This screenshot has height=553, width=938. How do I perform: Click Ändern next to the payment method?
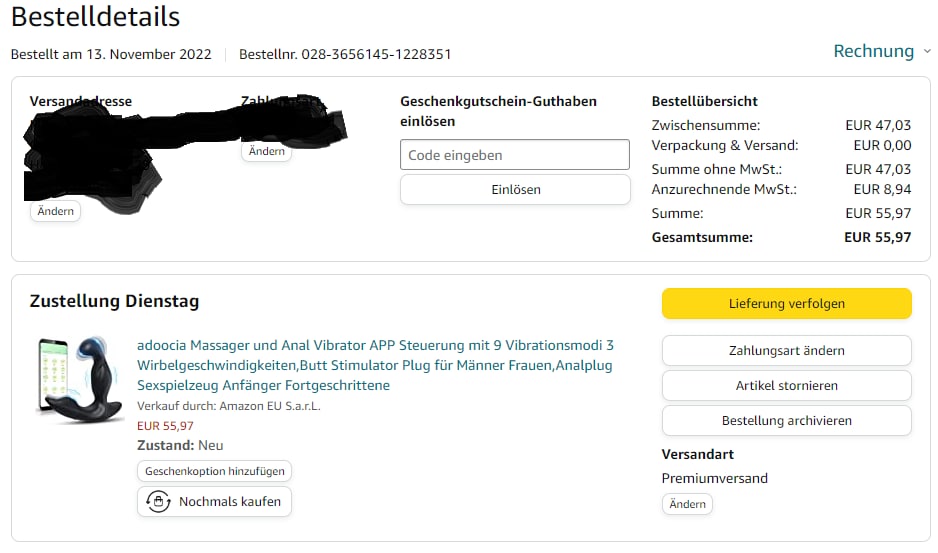(x=266, y=151)
